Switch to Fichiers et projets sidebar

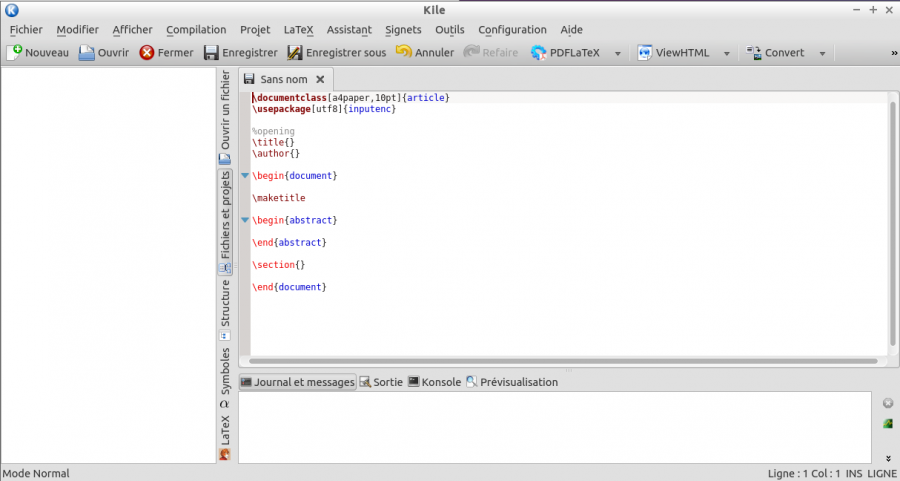(225, 222)
